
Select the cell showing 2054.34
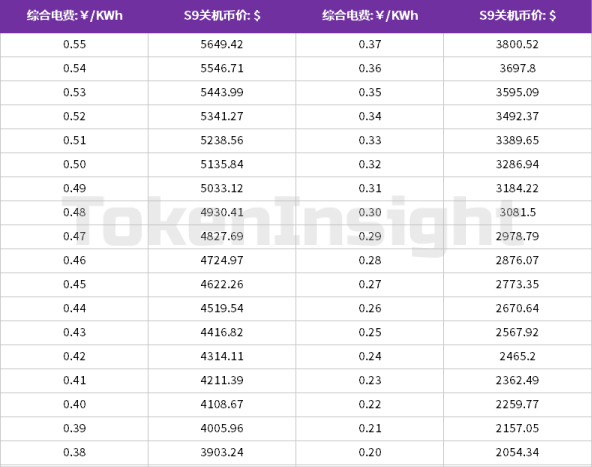517,452
